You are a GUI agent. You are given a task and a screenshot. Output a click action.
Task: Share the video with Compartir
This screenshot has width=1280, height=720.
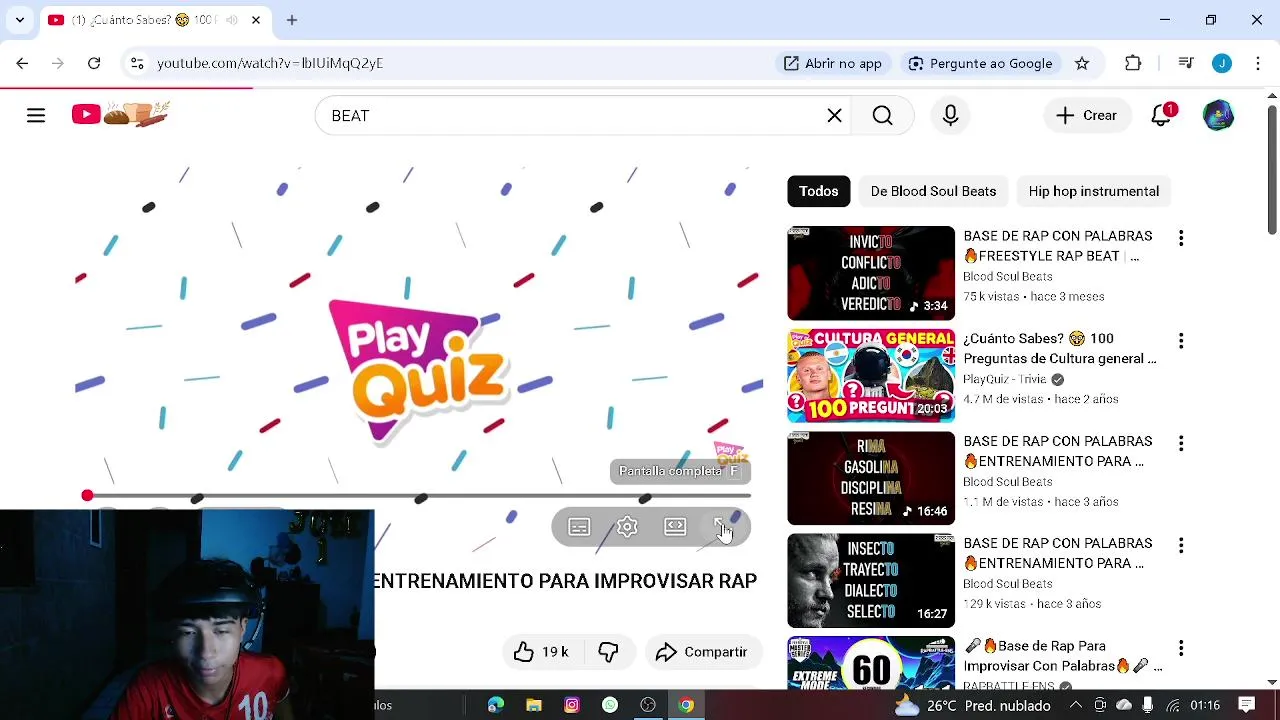click(703, 652)
